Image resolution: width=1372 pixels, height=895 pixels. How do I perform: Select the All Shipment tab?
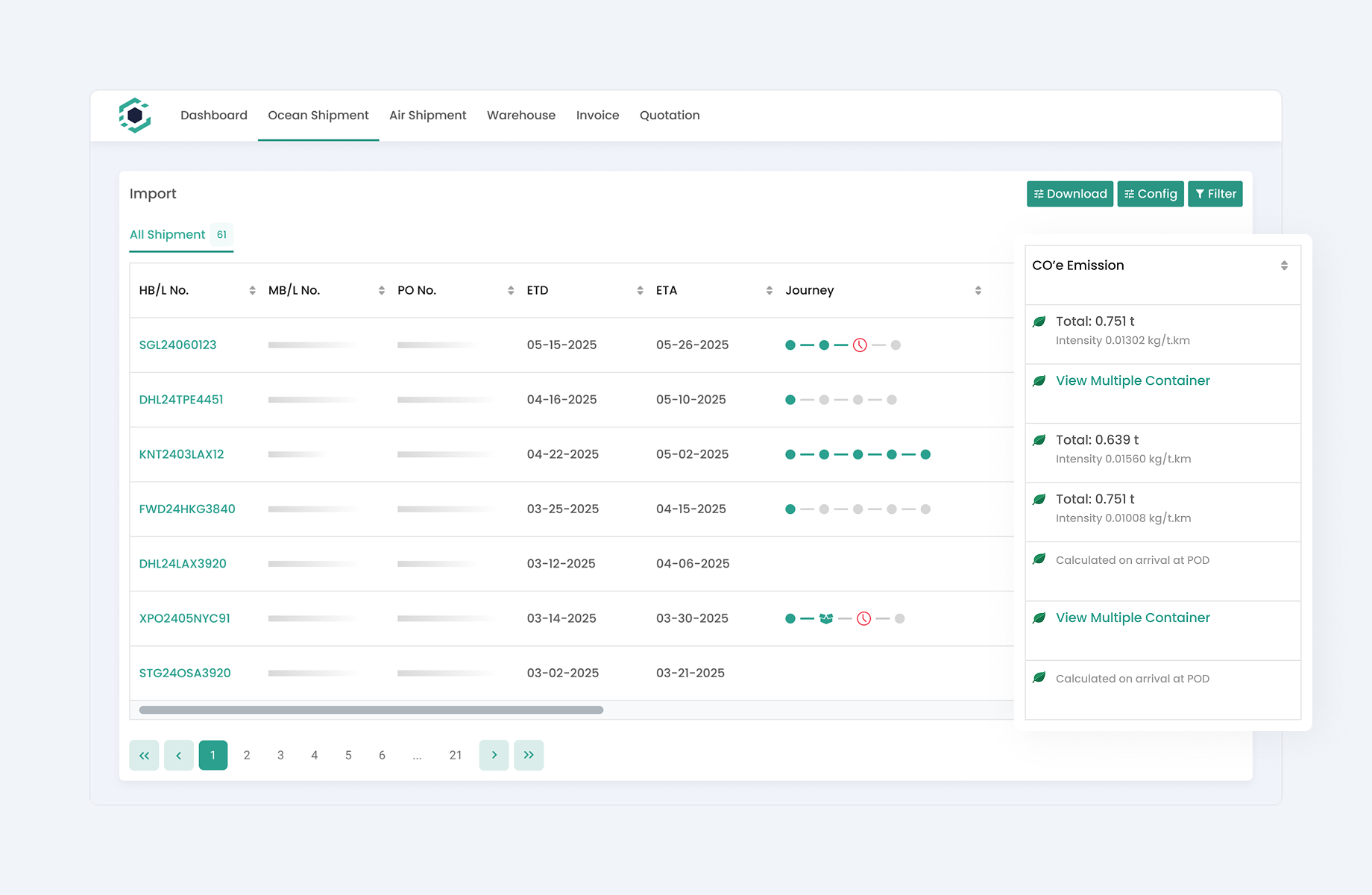(168, 235)
